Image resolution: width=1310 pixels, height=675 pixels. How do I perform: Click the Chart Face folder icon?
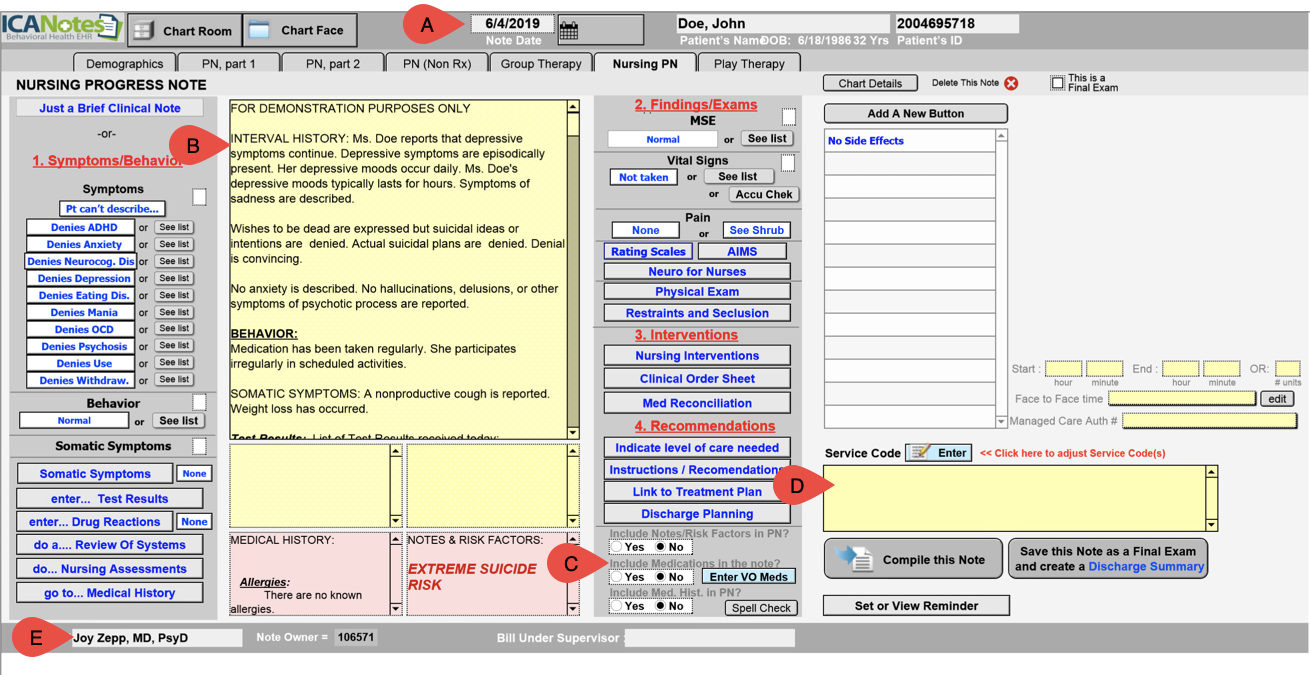(259, 30)
